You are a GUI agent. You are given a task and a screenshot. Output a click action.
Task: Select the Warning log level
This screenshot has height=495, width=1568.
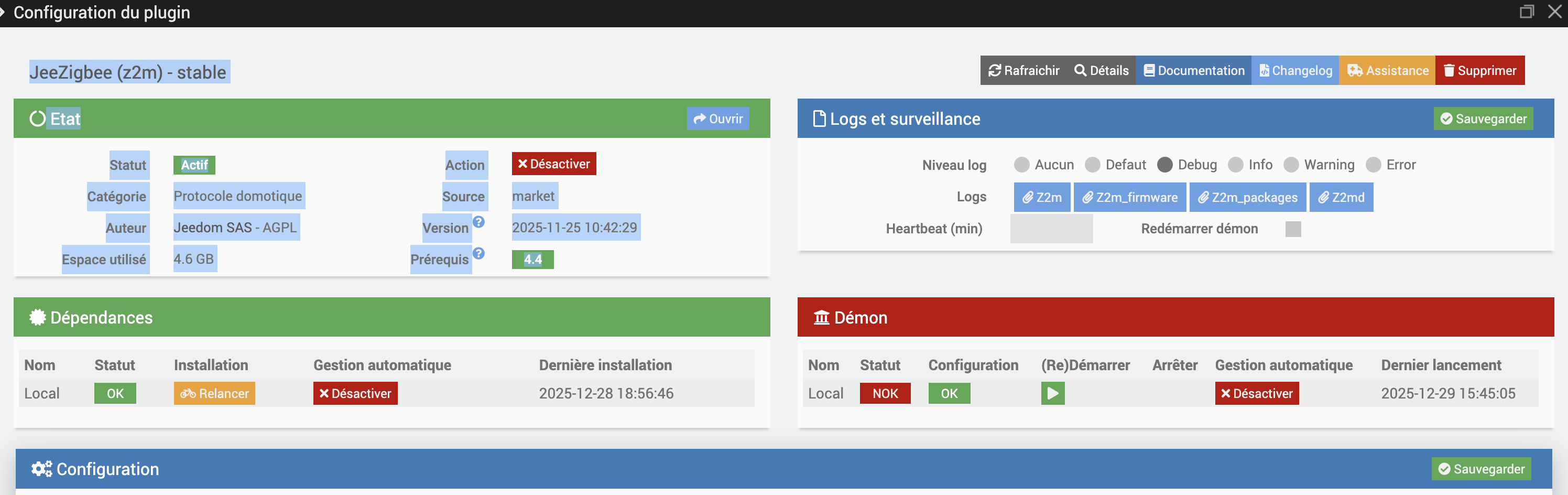[1291, 165]
